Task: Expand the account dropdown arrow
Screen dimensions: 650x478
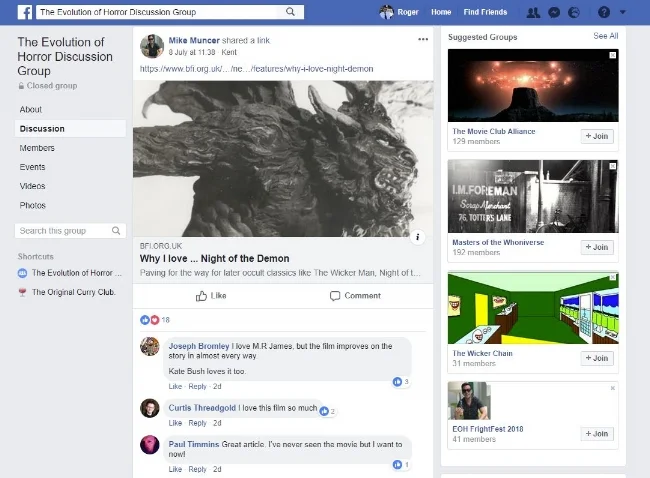Action: (x=623, y=12)
